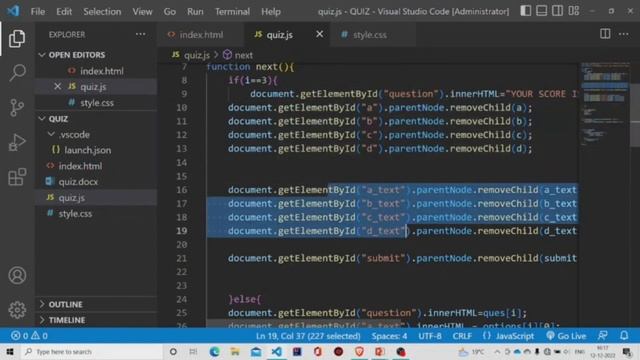This screenshot has height=360, width=640.
Task: Close the quiz.js editor tab
Action: point(319,34)
